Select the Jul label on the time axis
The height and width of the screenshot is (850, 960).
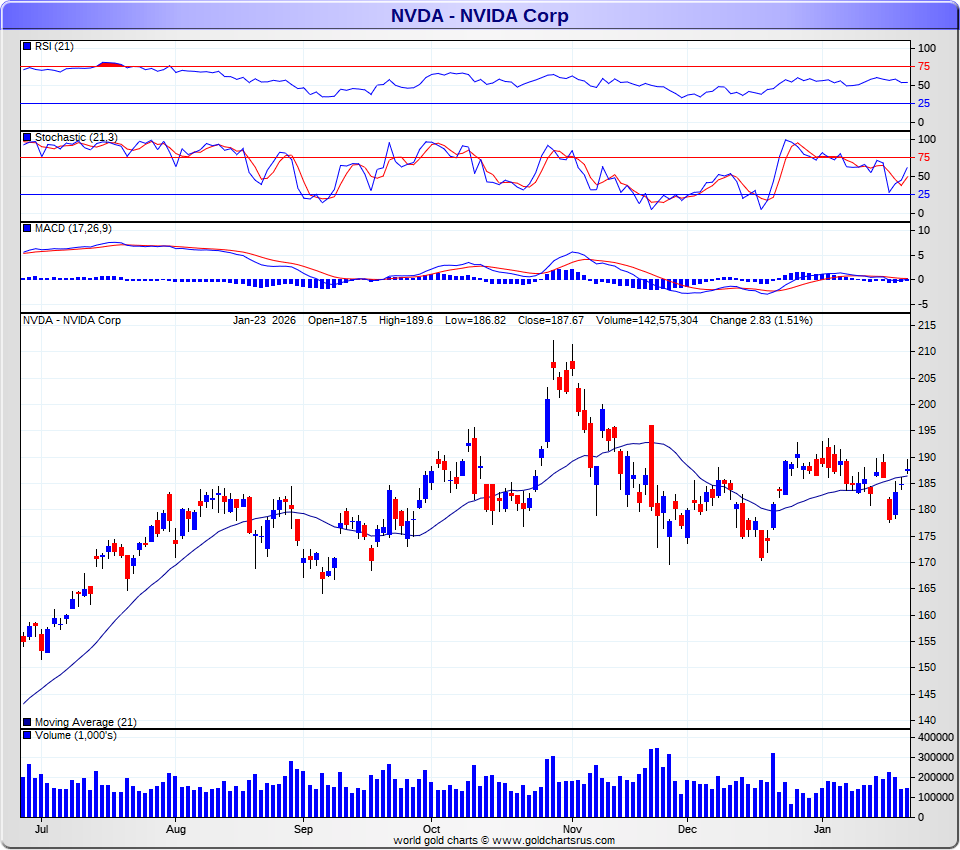coord(42,829)
